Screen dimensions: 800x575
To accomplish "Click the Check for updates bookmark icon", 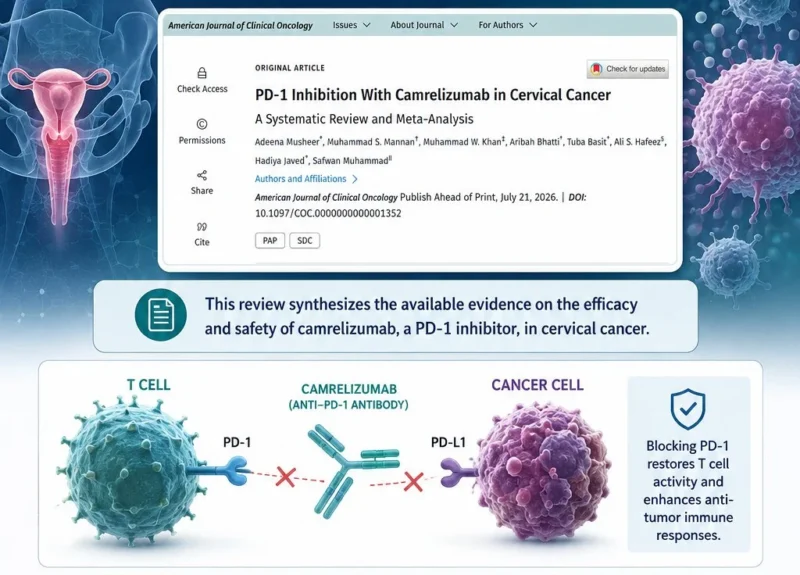I will [596, 69].
